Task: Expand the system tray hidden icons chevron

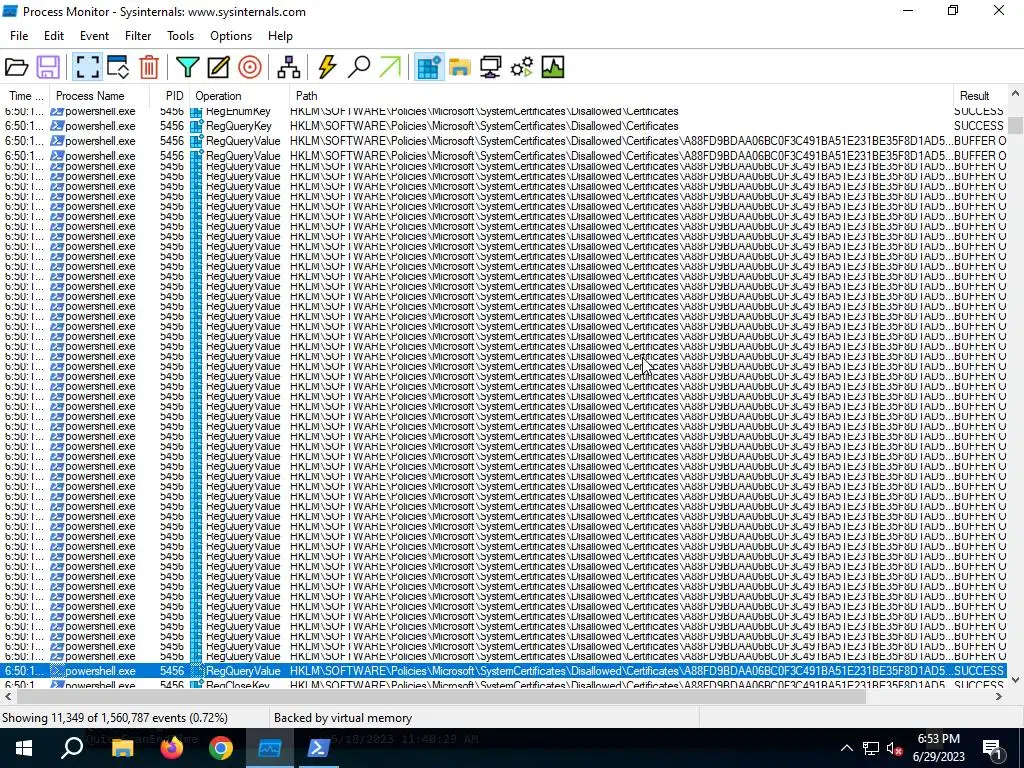Action: 846,748
